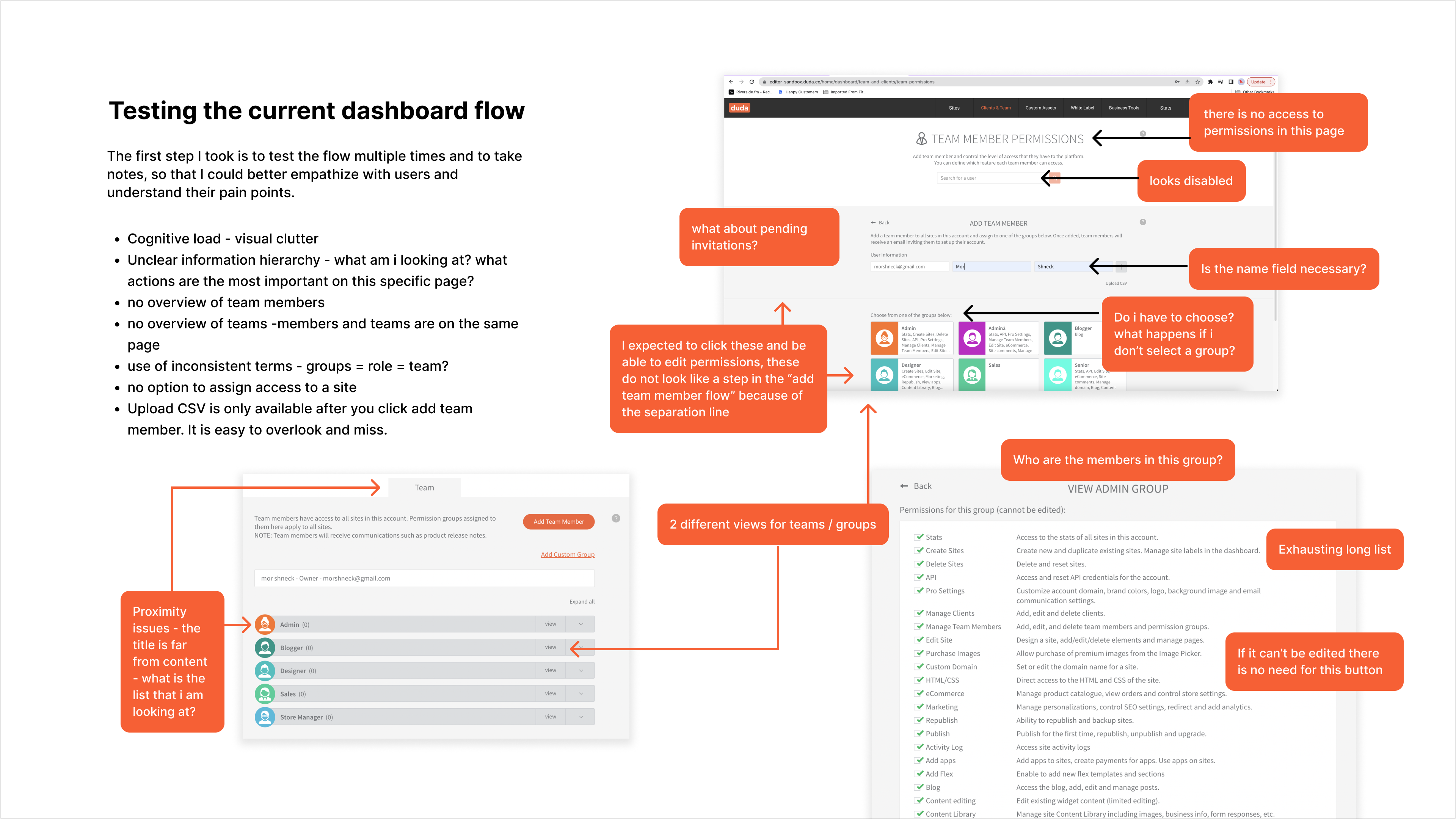This screenshot has width=1456, height=819.
Task: Click view on the Admin row
Action: 551,624
